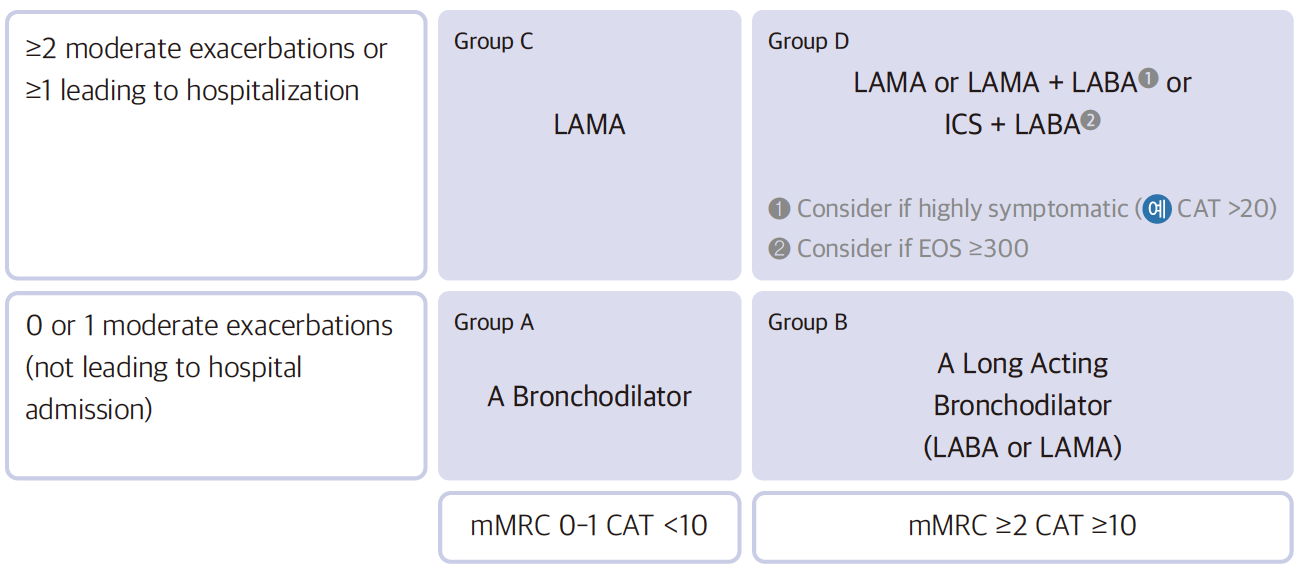Select the Group D label
Image resolution: width=1300 pixels, height=574 pixels.
coord(808,41)
